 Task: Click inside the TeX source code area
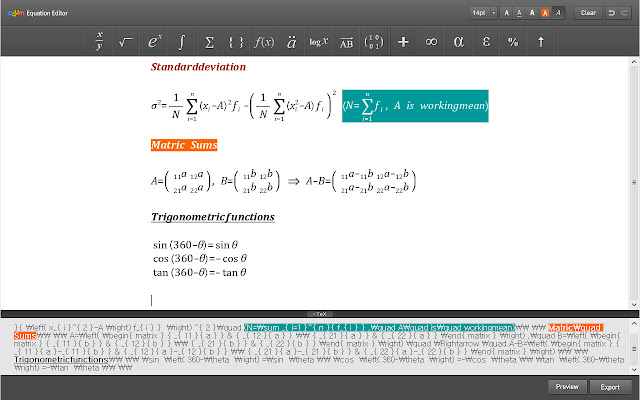pyautogui.click(x=315, y=347)
